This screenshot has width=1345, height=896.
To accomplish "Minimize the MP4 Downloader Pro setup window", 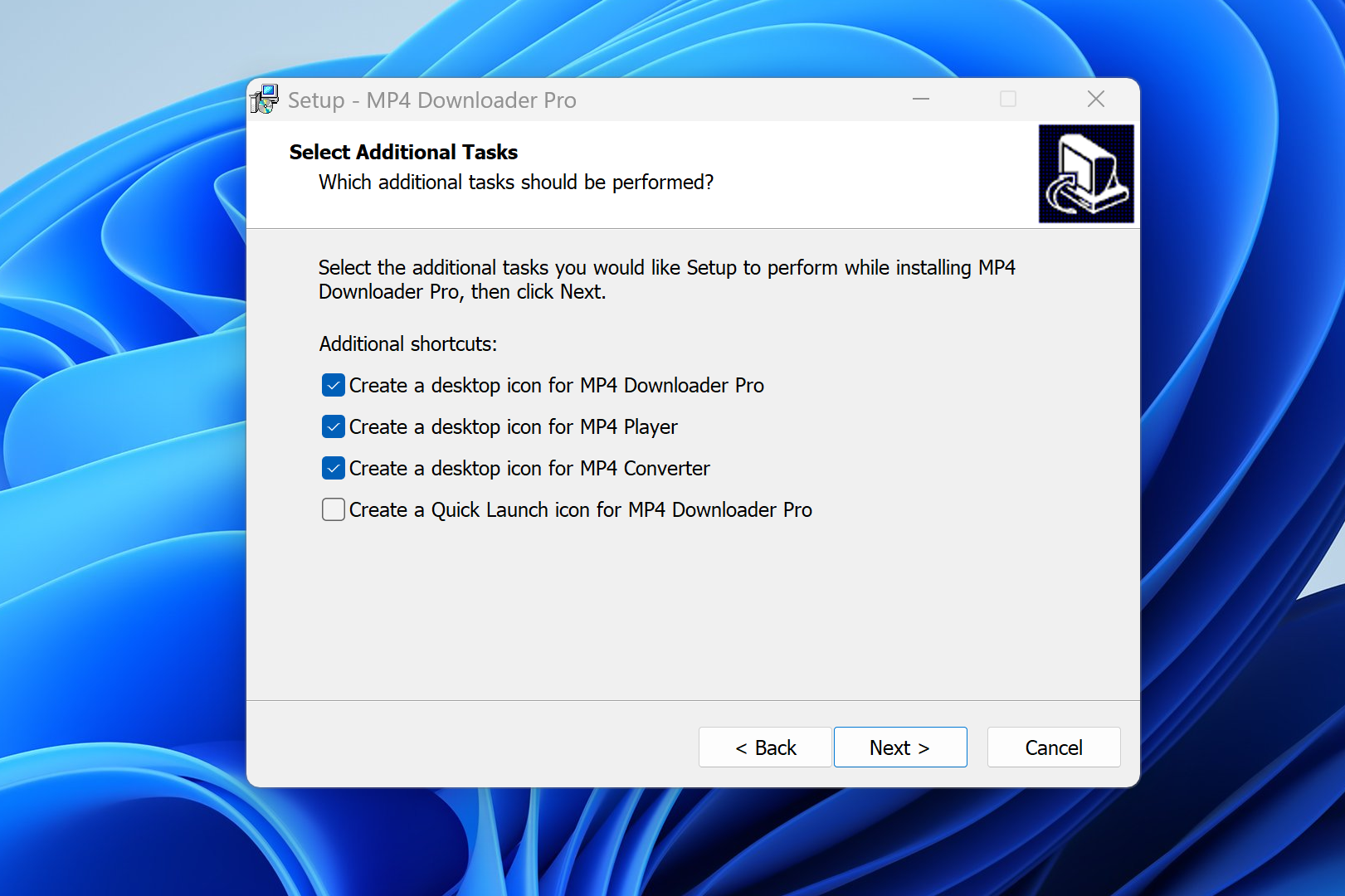I will click(920, 100).
